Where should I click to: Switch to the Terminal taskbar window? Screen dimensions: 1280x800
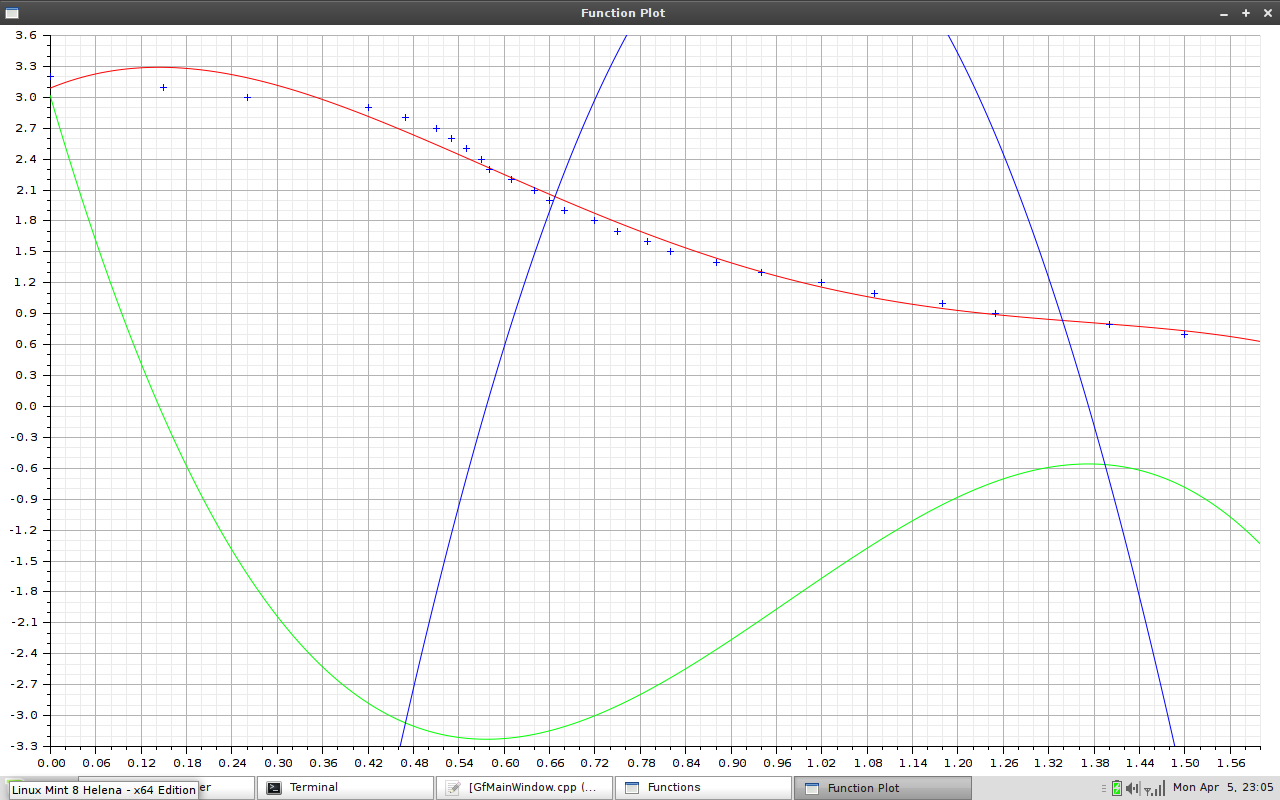(x=345, y=788)
